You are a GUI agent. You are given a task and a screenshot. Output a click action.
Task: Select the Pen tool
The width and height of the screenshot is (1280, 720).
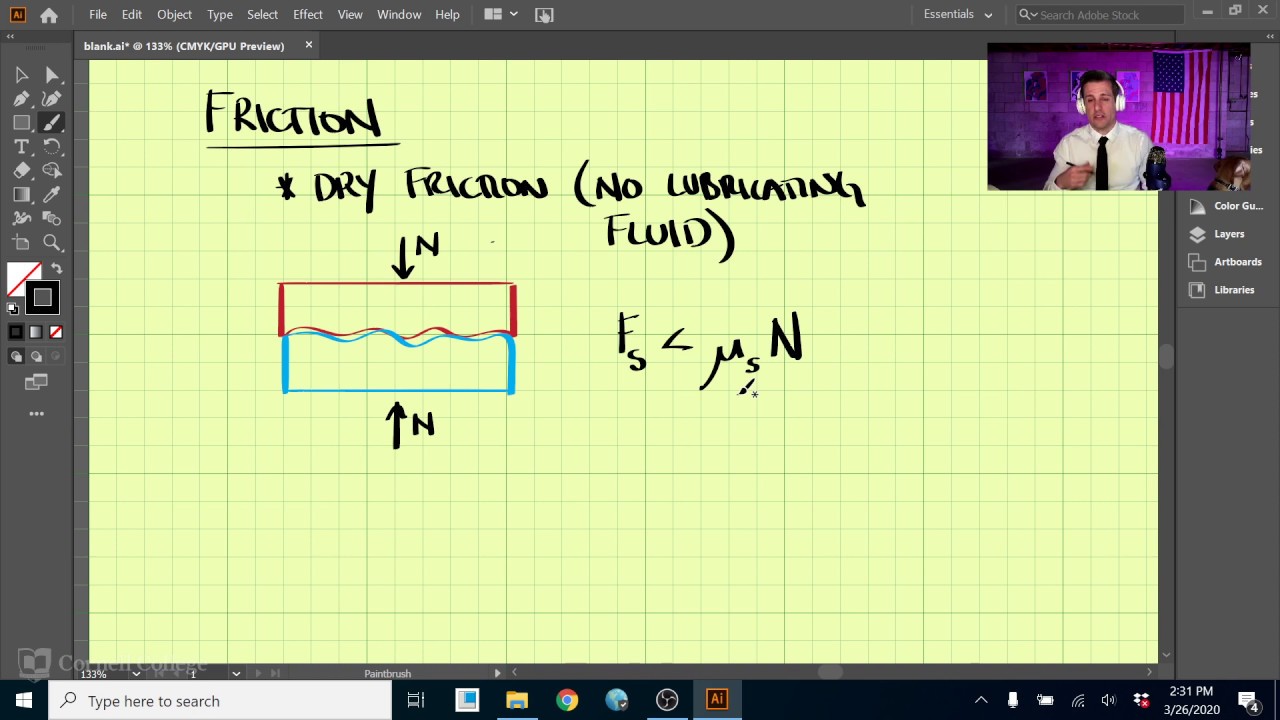point(21,99)
